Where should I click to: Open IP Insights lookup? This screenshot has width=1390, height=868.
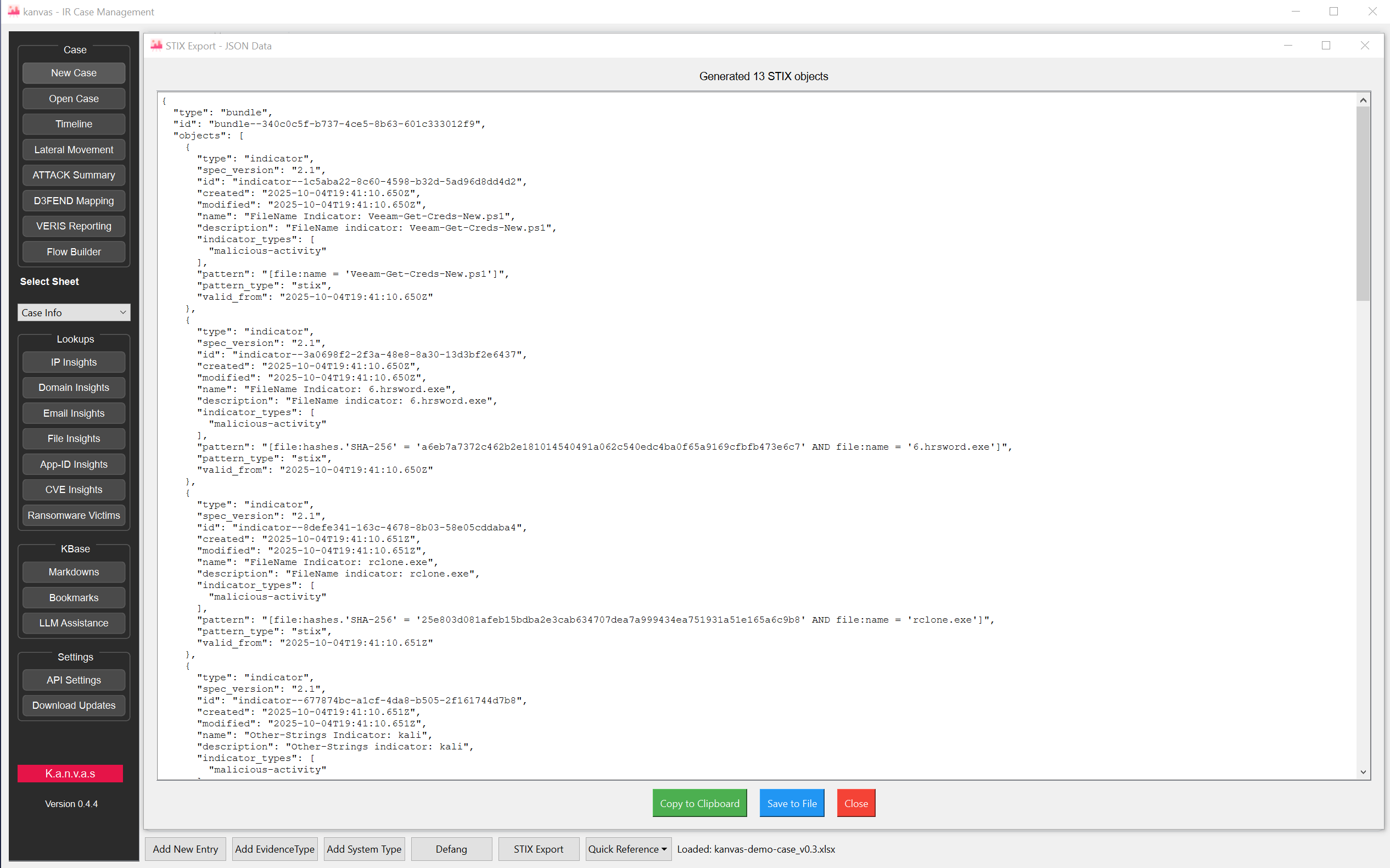[74, 362]
